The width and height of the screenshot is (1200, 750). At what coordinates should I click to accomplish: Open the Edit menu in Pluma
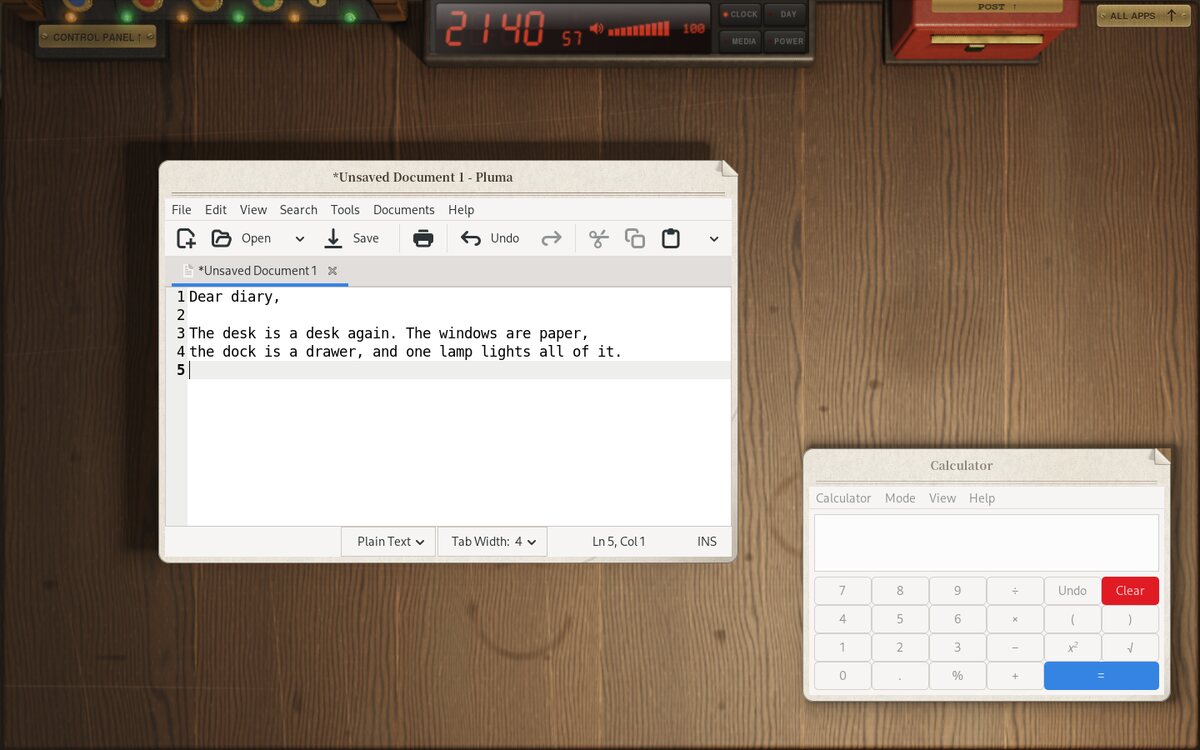click(216, 210)
